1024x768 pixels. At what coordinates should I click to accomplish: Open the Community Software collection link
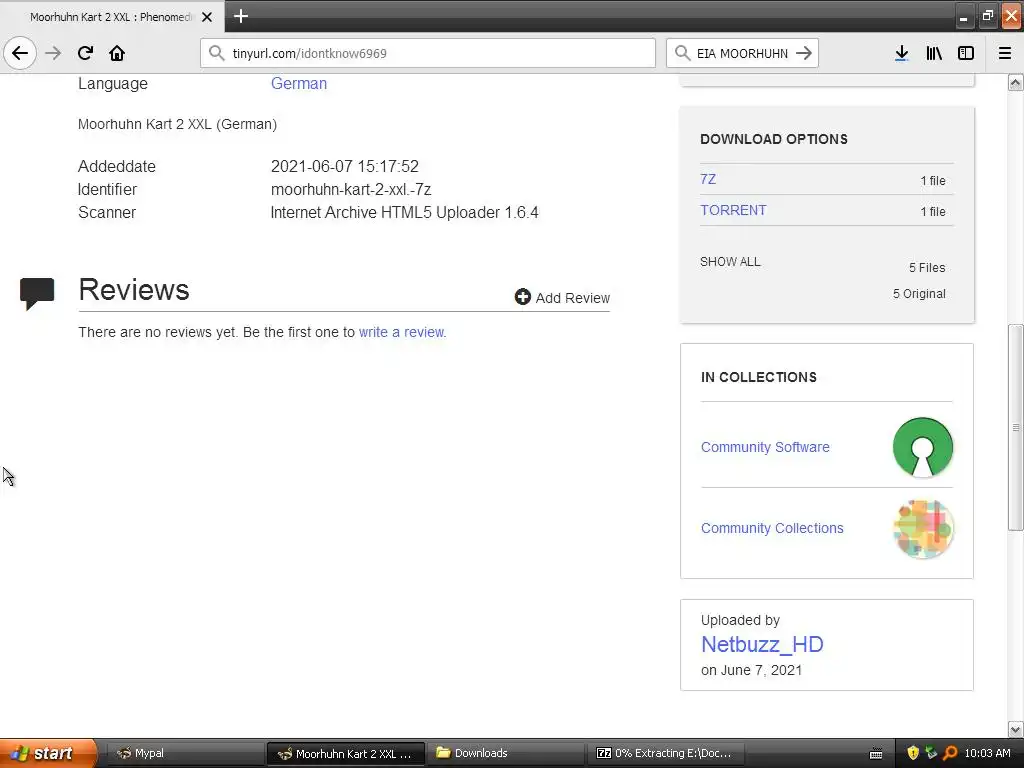click(765, 447)
